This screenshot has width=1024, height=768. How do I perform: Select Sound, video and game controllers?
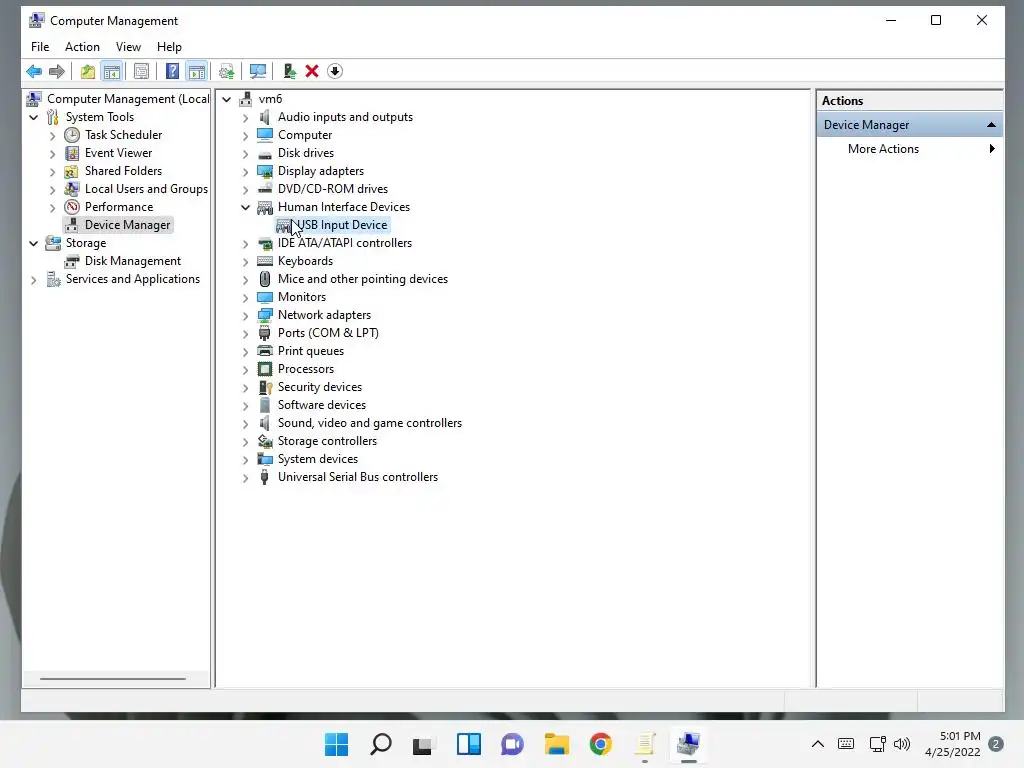[370, 423]
